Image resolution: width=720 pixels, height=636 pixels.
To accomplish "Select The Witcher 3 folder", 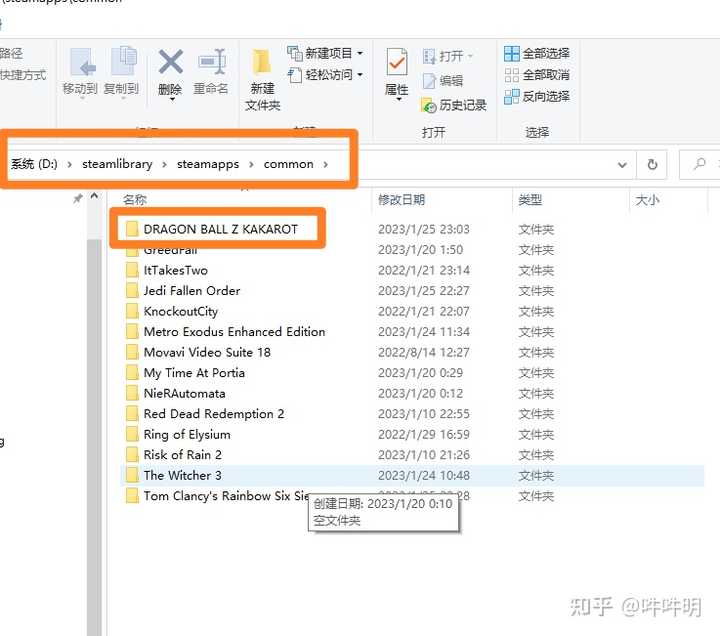I will click(182, 475).
